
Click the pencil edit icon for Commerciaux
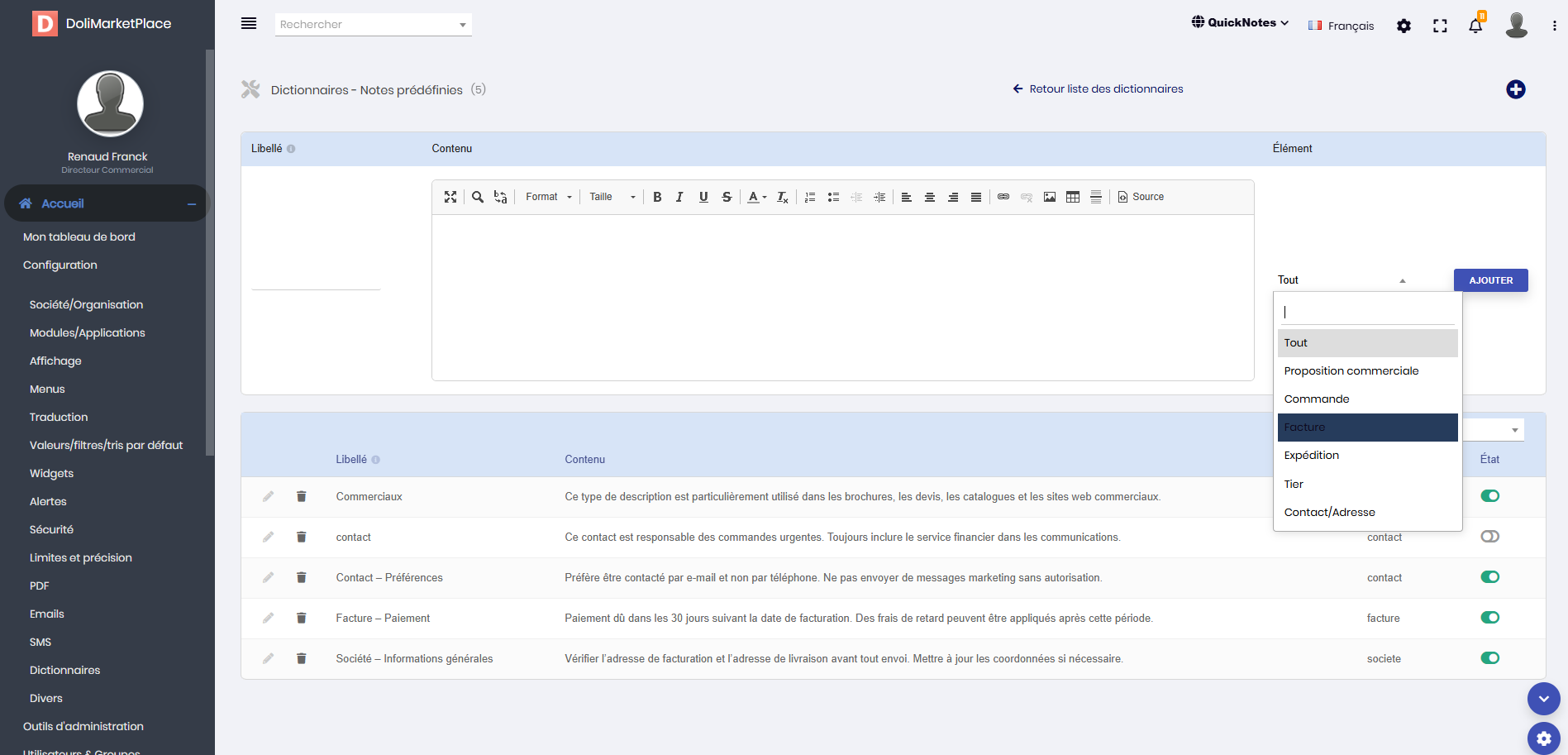[x=268, y=496]
